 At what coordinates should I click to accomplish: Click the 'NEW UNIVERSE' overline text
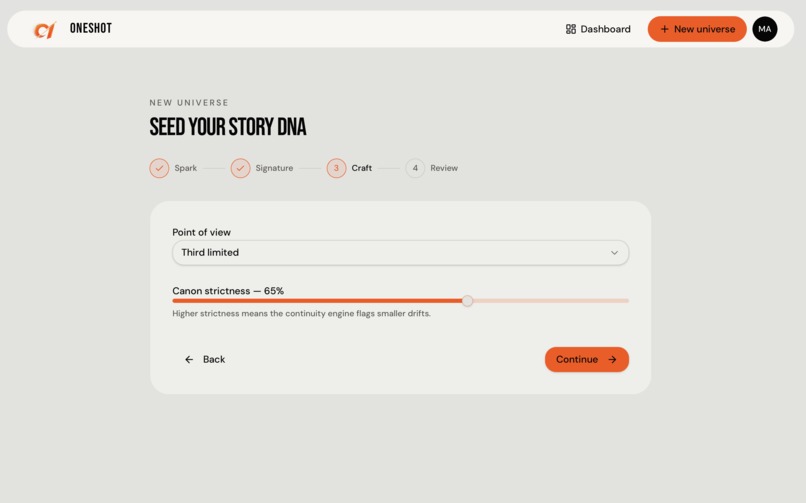click(x=189, y=103)
